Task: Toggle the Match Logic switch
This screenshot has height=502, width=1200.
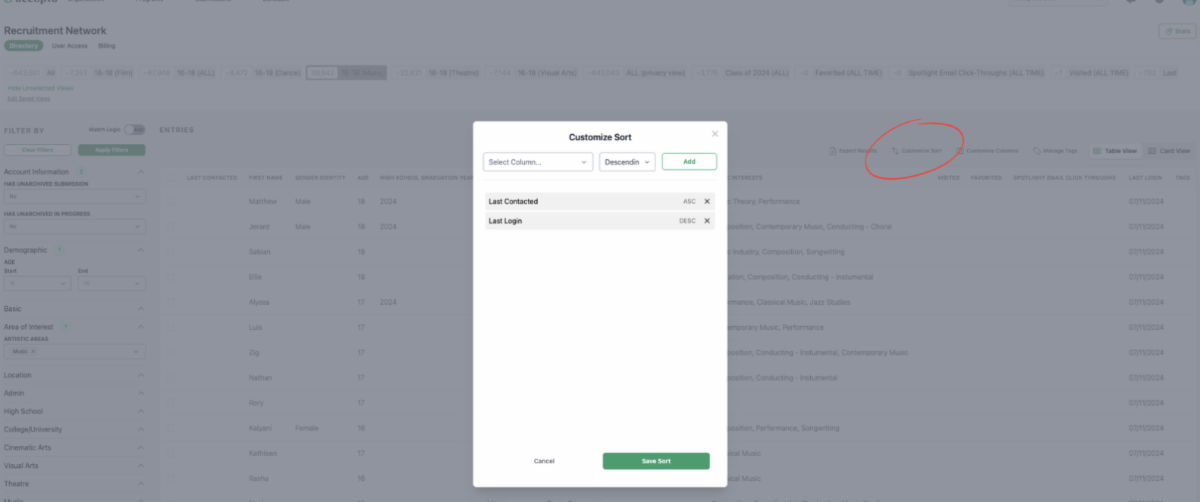Action: click(x=135, y=129)
